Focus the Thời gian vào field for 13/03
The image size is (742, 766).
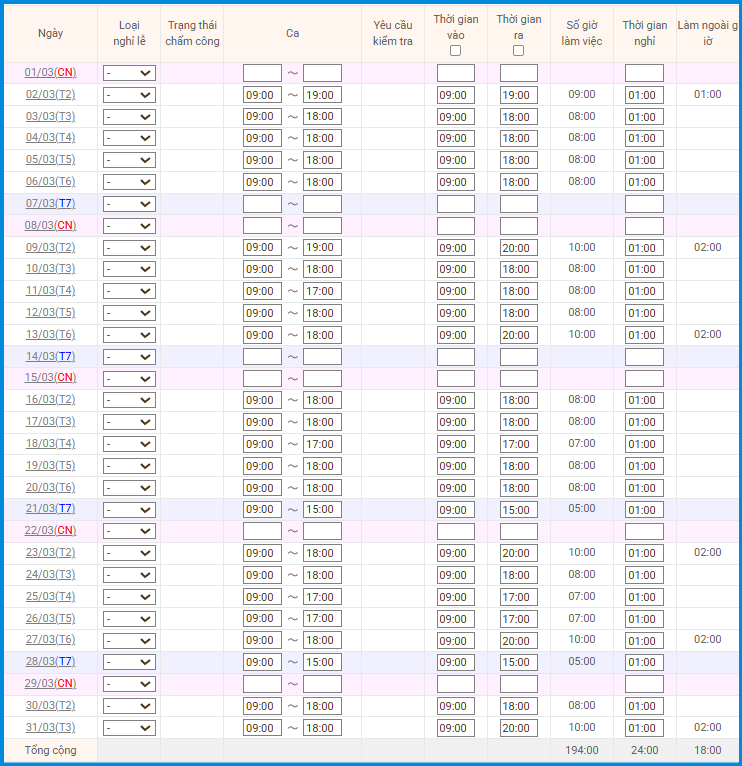click(x=455, y=335)
